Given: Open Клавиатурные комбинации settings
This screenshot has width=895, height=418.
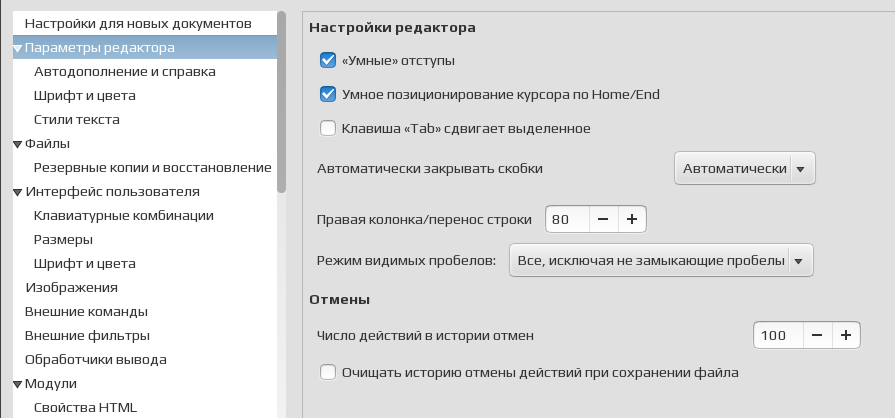Looking at the screenshot, I should coord(124,215).
